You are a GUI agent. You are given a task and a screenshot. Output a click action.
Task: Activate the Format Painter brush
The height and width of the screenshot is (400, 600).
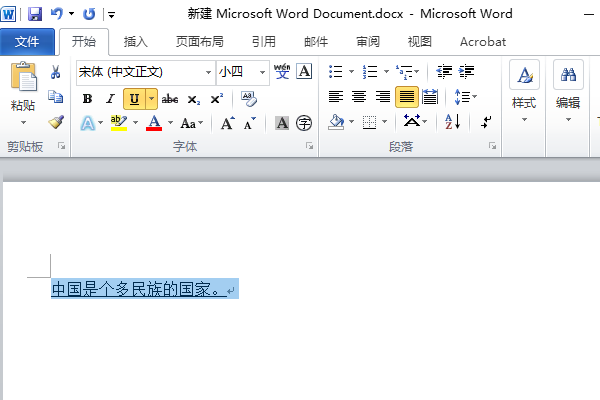(x=56, y=122)
